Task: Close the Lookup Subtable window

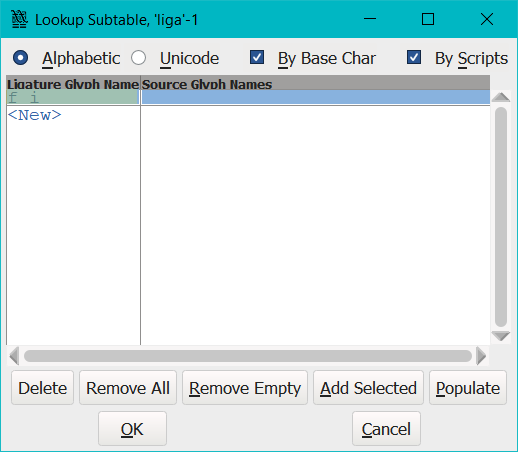Action: point(487,19)
